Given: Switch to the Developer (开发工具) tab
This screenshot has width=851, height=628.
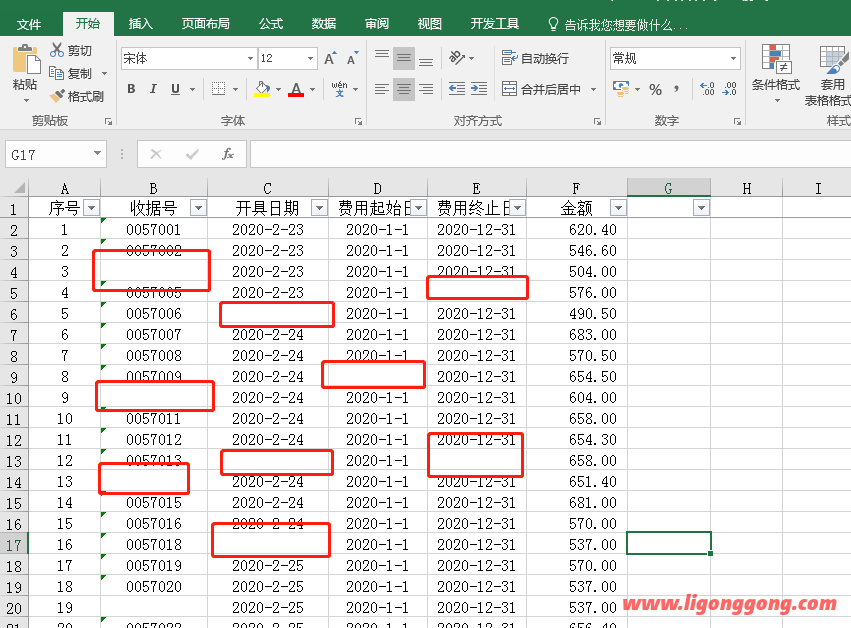Looking at the screenshot, I should pyautogui.click(x=494, y=24).
